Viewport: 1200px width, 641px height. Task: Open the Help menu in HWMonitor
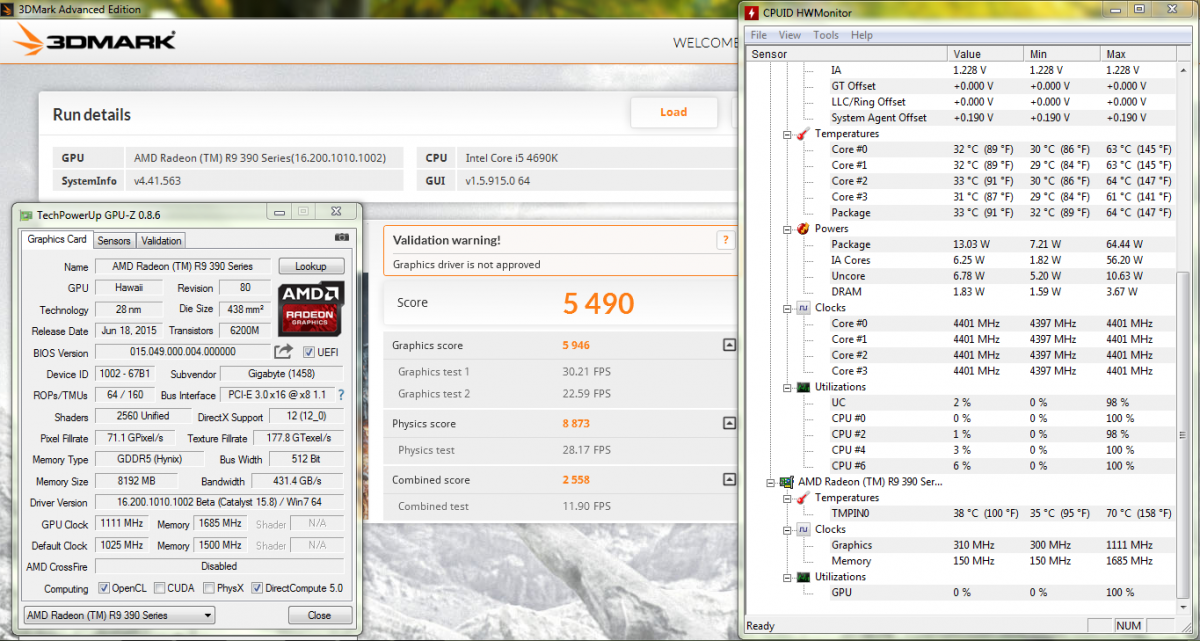click(862, 35)
